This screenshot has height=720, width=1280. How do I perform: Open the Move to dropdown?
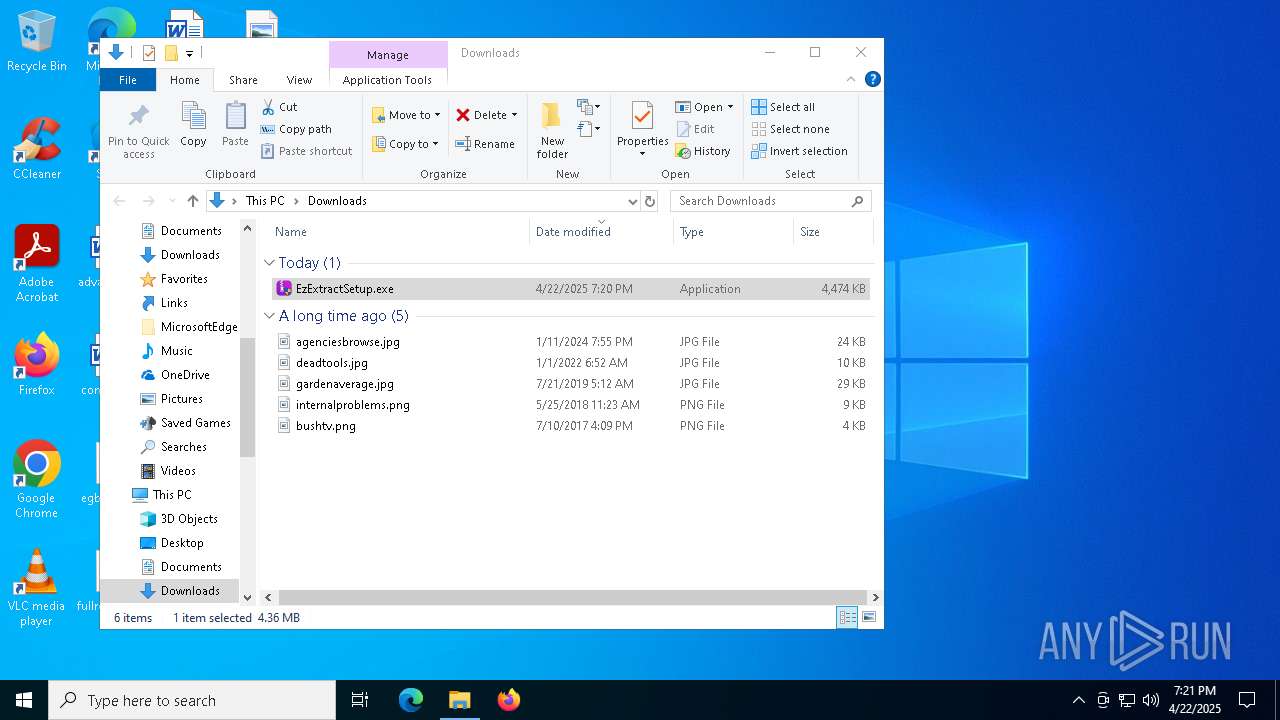pyautogui.click(x=406, y=115)
